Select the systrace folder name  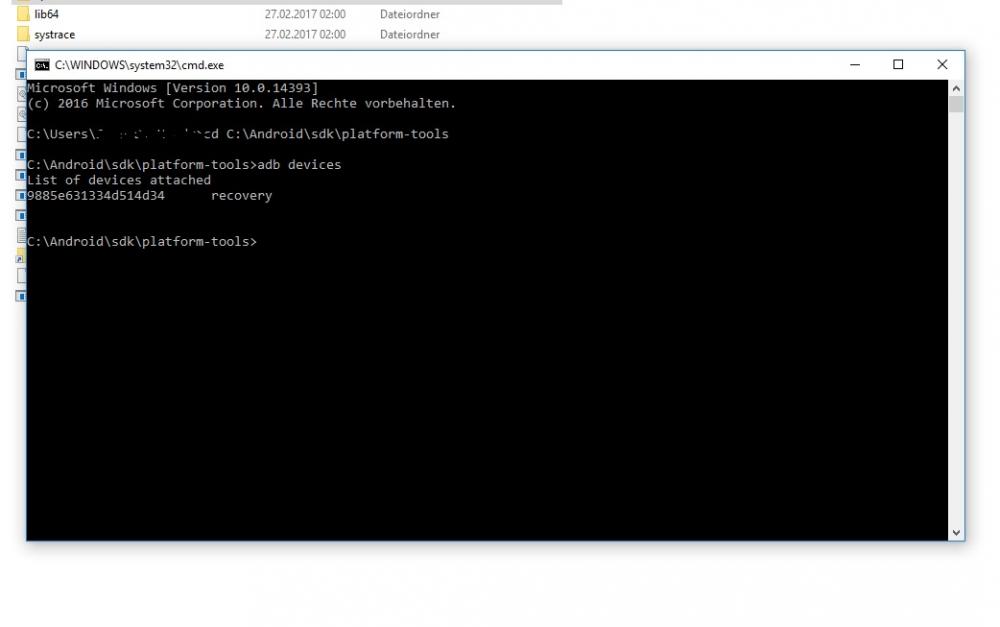pyautogui.click(x=54, y=34)
